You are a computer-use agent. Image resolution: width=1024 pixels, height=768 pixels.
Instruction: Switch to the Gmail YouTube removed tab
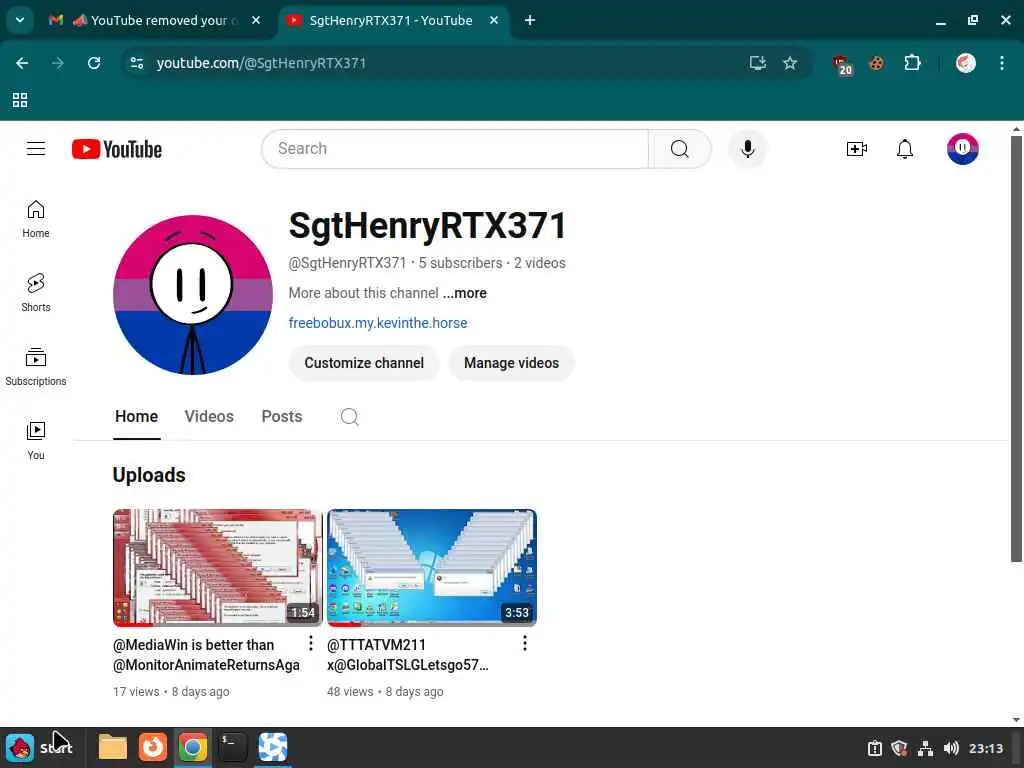tap(156, 20)
